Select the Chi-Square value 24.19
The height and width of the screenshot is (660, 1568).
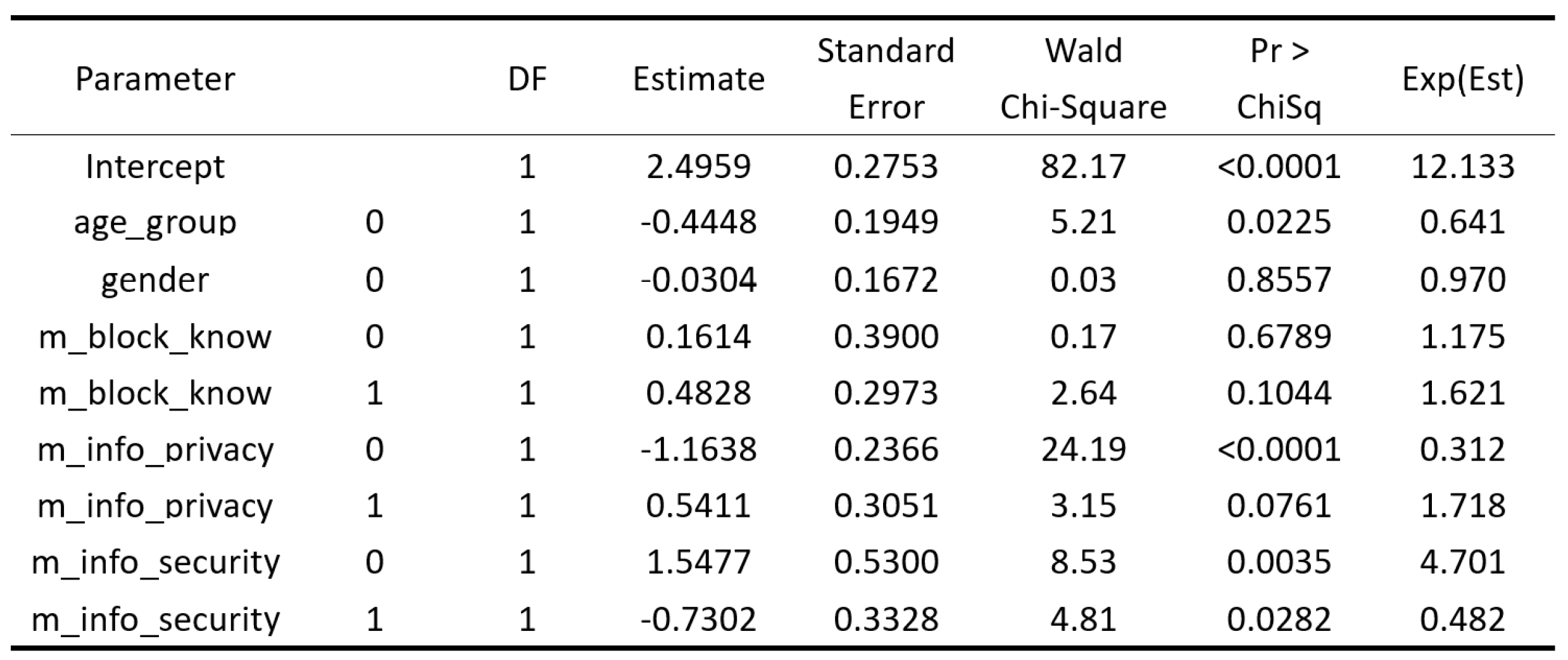pos(1083,450)
